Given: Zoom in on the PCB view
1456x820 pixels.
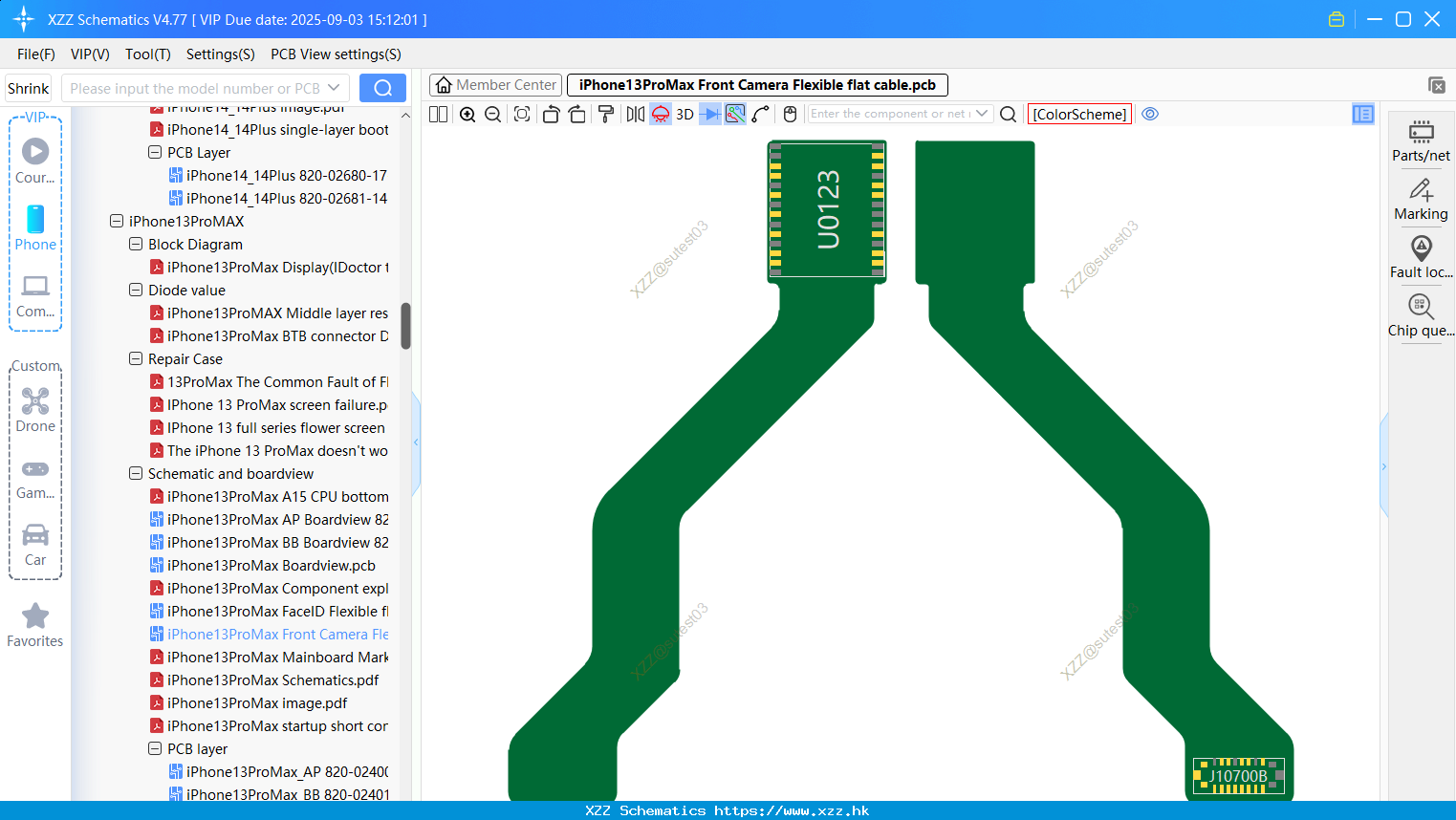Looking at the screenshot, I should (x=467, y=114).
